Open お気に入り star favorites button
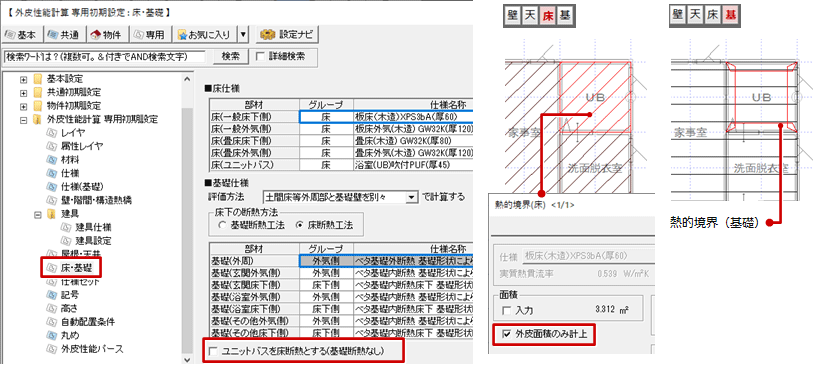Viewport: 813px width, 365px height. coord(204,35)
